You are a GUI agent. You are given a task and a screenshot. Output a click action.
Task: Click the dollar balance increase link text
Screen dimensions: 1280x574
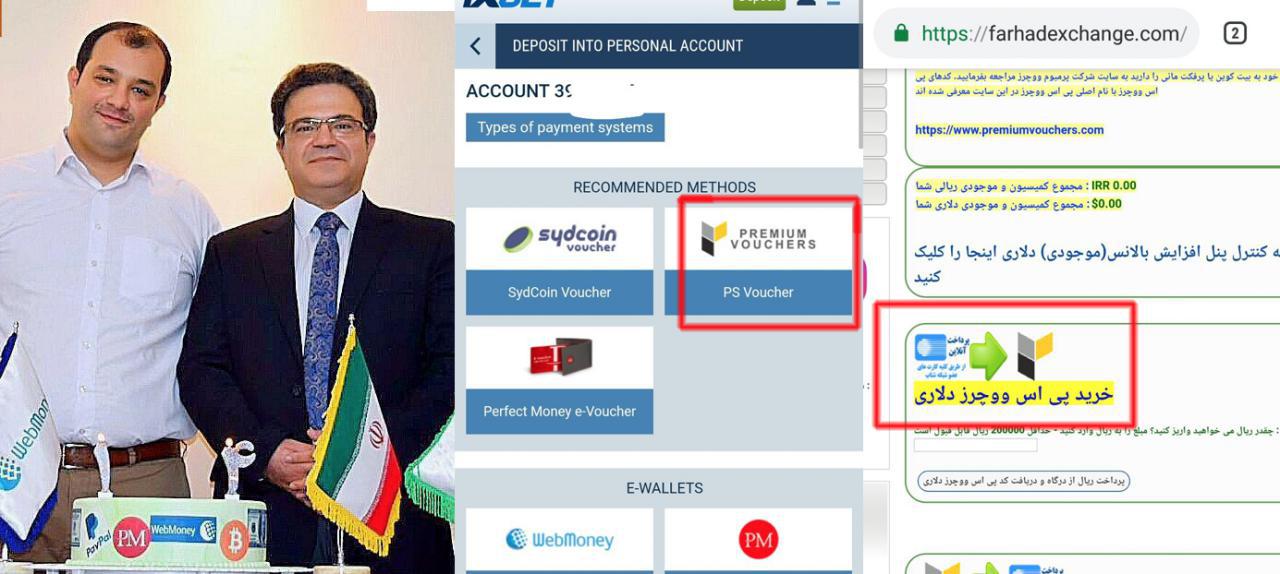point(1096,263)
